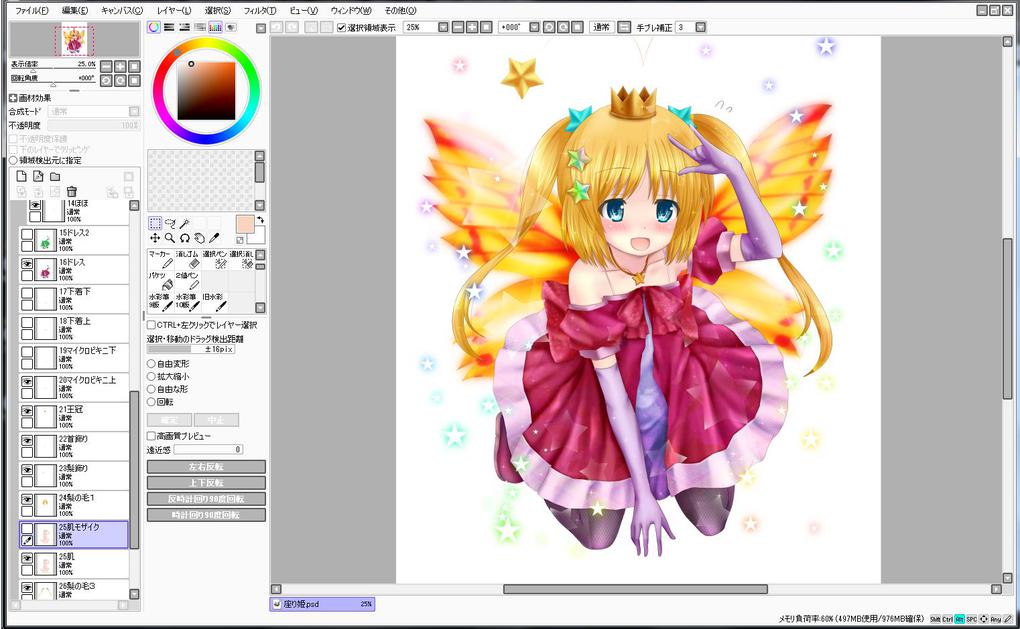Click the 左右反転 flip horizontal button
The image size is (1020, 629).
point(206,467)
